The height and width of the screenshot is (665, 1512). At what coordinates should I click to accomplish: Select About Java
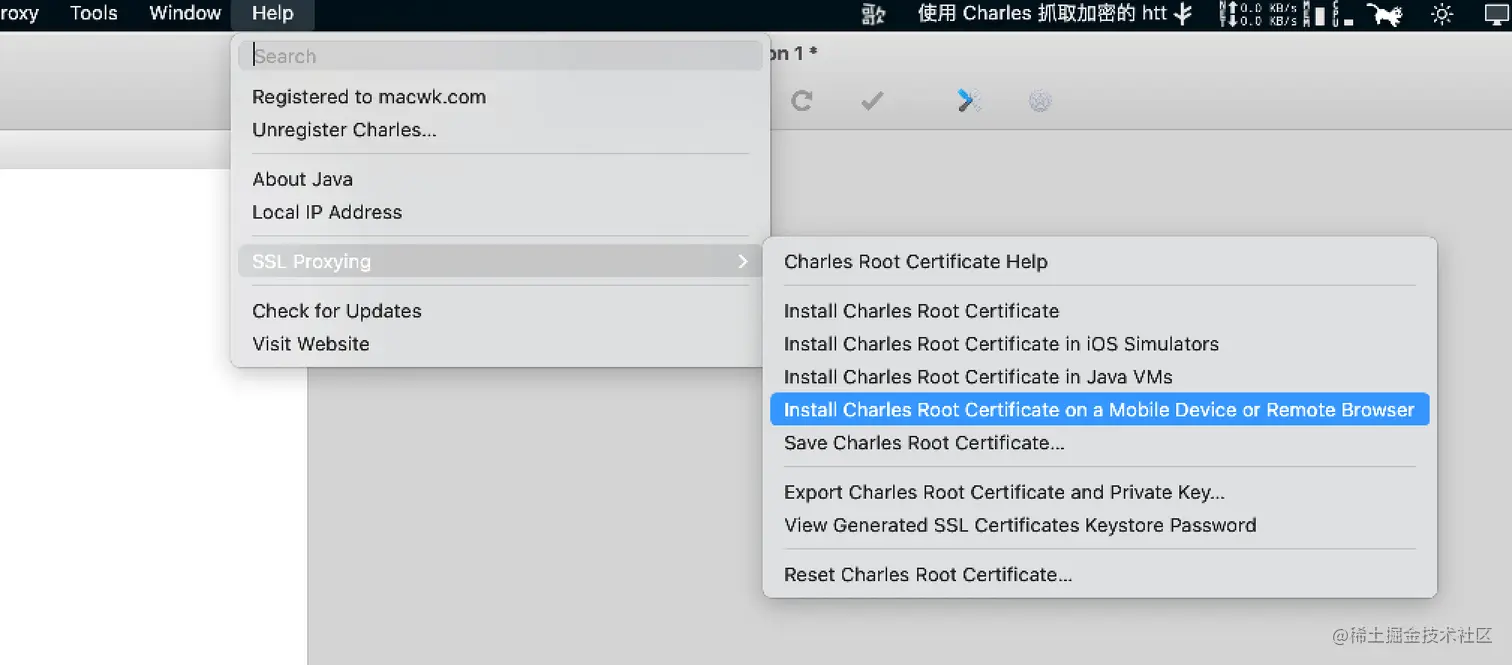click(x=302, y=179)
